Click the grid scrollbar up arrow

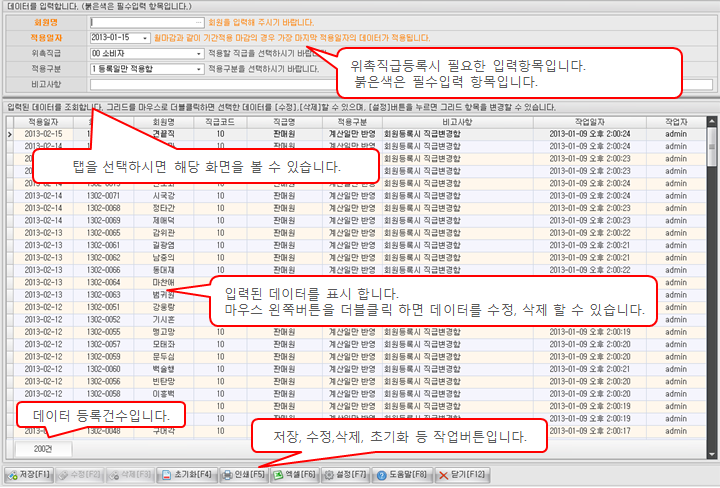point(712,122)
